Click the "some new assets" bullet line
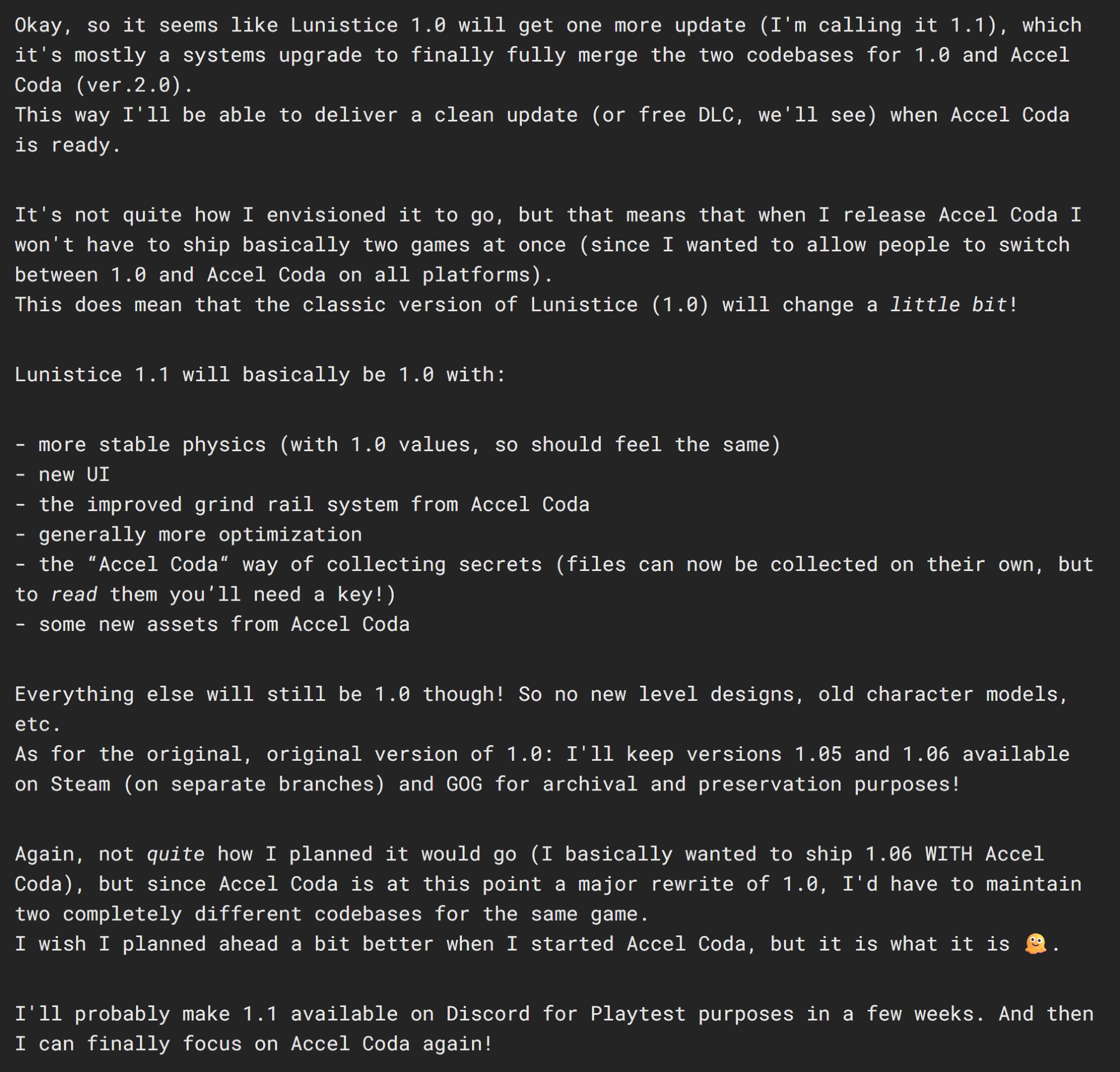The height and width of the screenshot is (1072, 1120). tap(223, 624)
